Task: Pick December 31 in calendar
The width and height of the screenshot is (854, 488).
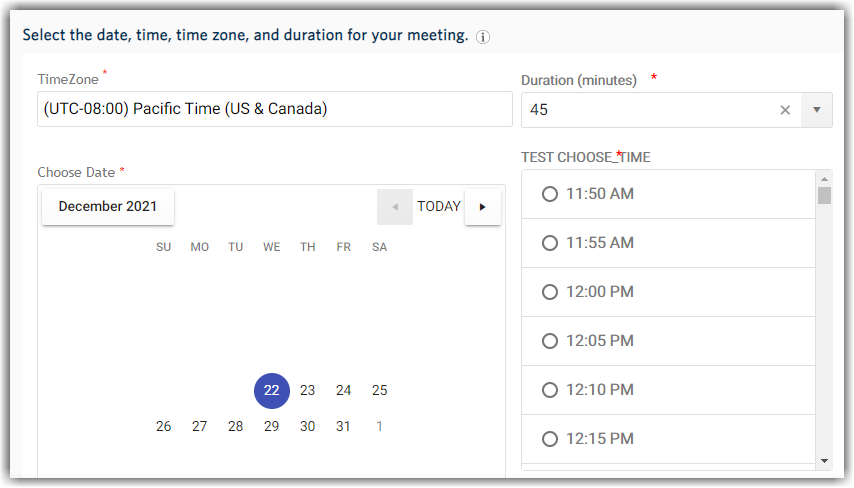Action: coord(344,427)
